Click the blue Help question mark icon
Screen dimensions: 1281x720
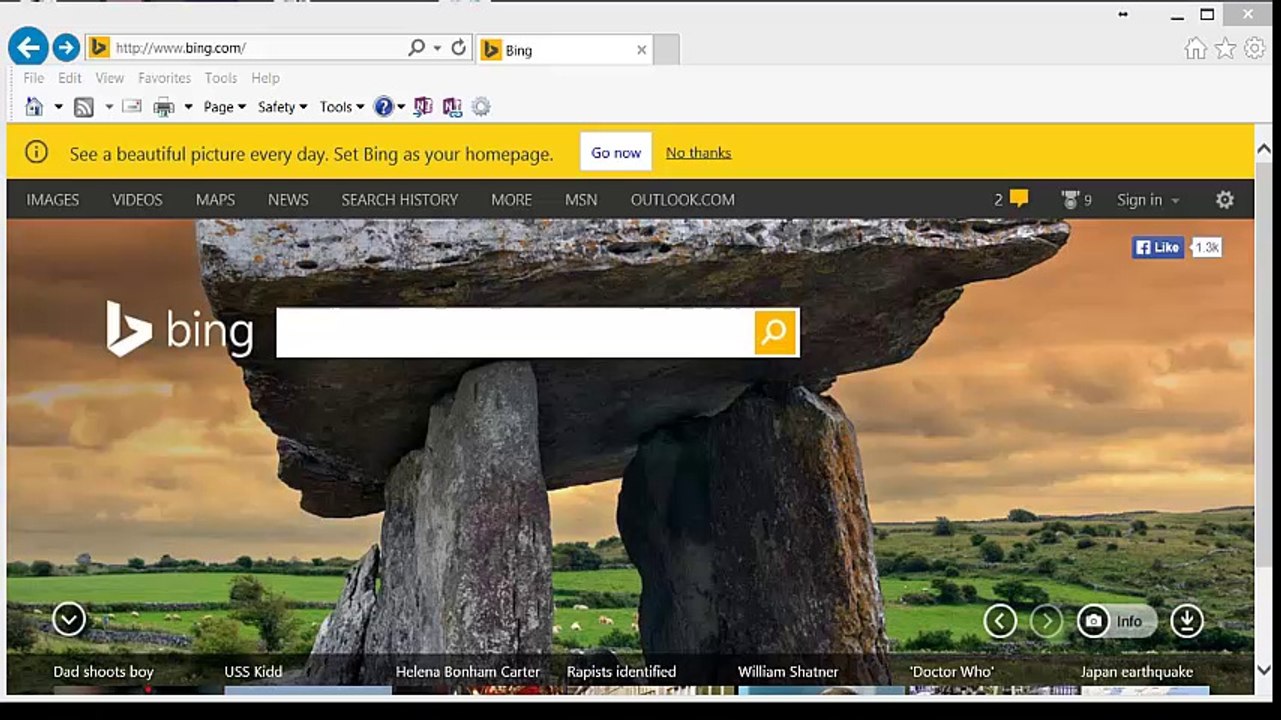coord(384,107)
